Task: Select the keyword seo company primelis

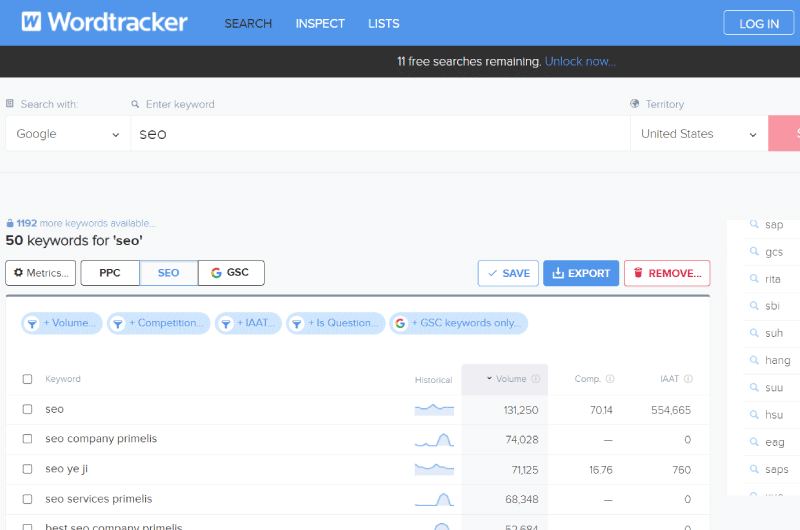Action: pos(101,439)
